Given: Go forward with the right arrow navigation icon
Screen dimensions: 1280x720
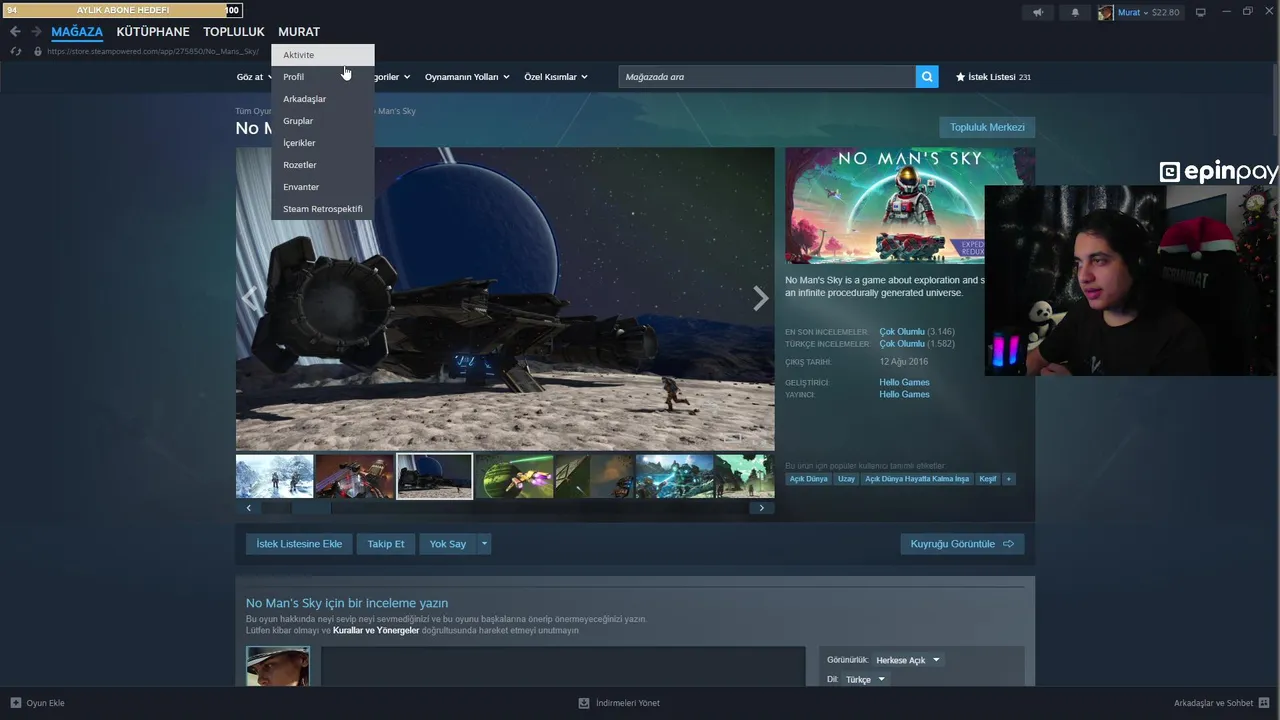Looking at the screenshot, I should coord(36,32).
